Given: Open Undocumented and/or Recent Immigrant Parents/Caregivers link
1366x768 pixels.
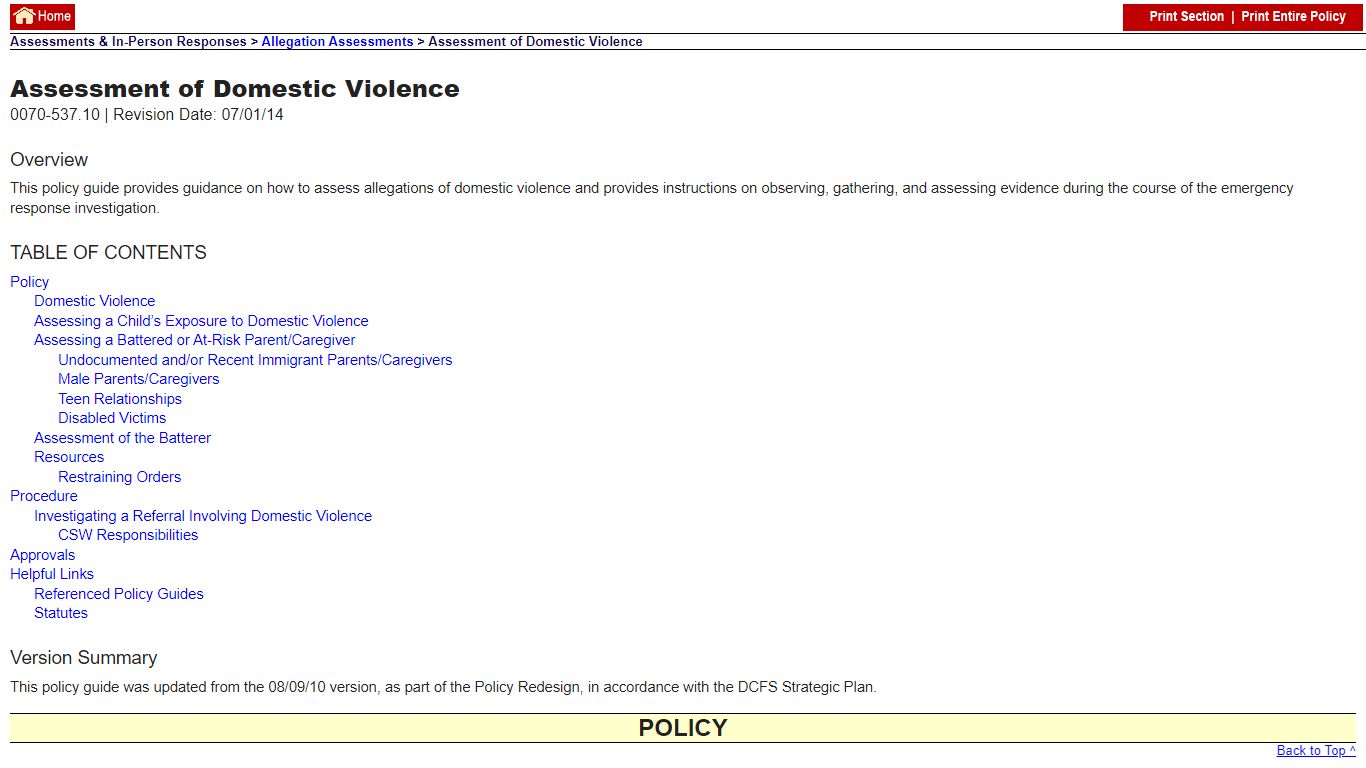Looking at the screenshot, I should 255,360.
